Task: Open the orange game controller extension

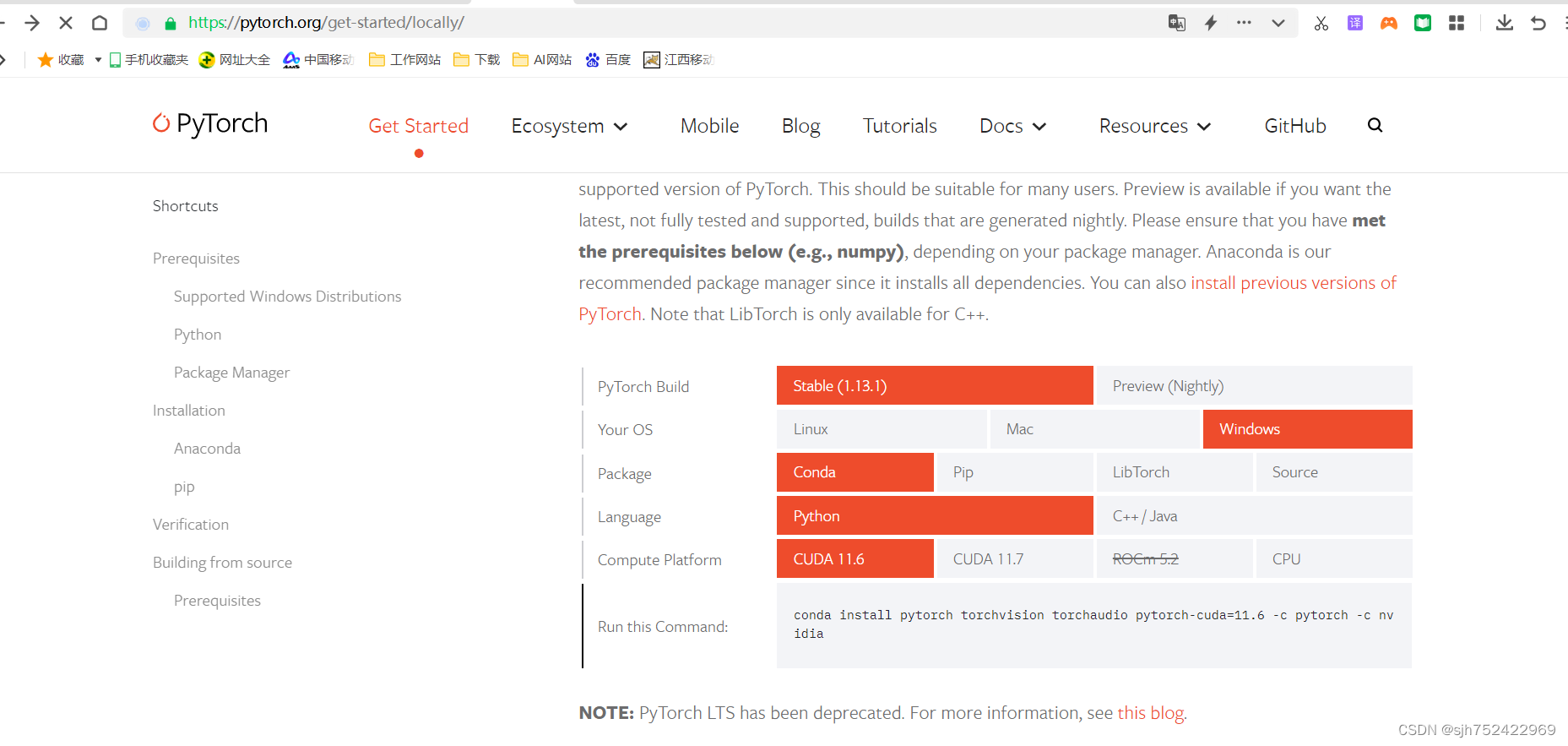Action: pyautogui.click(x=1389, y=23)
